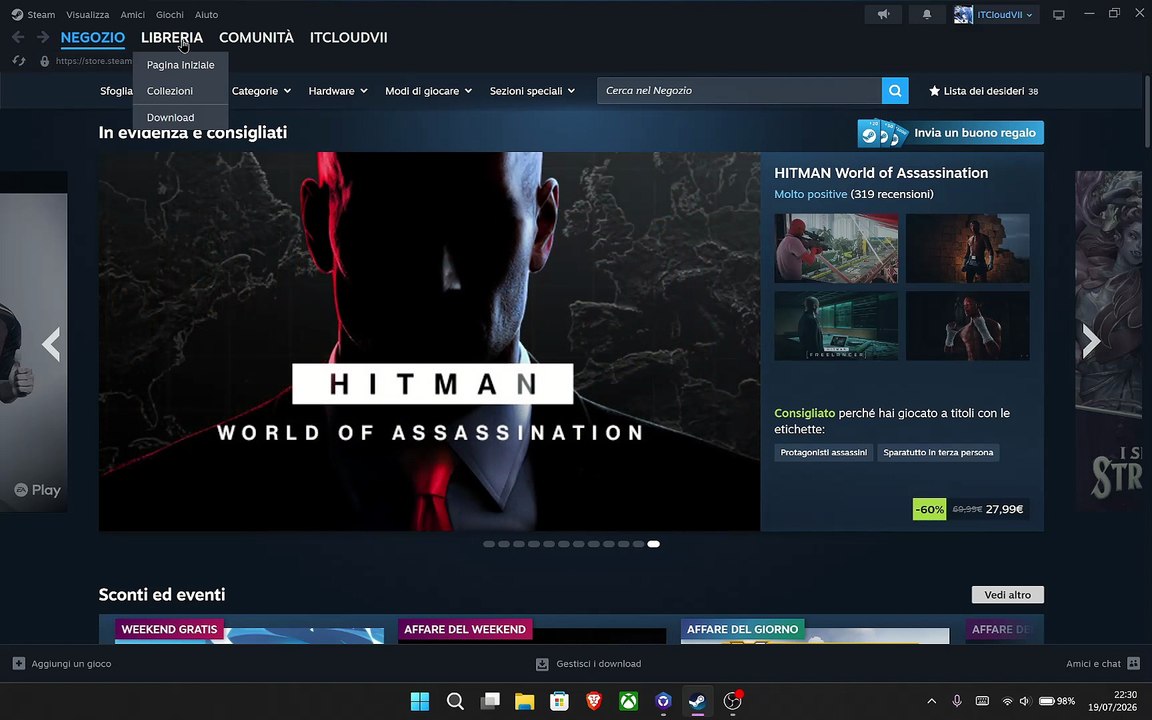Open the Amici menu
Screen dimensions: 1152x720
tap(132, 15)
